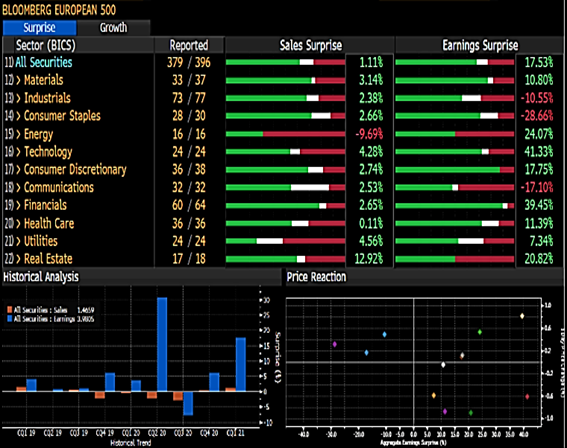Select the All Securities row
Viewport: 567px width, 448px height.
click(x=43, y=62)
